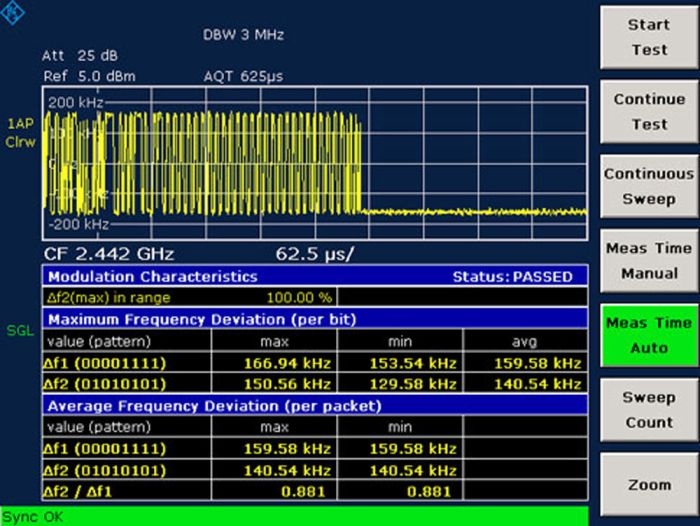This screenshot has width=700, height=526.
Task: Select Continuous Sweep mode
Action: click(649, 187)
